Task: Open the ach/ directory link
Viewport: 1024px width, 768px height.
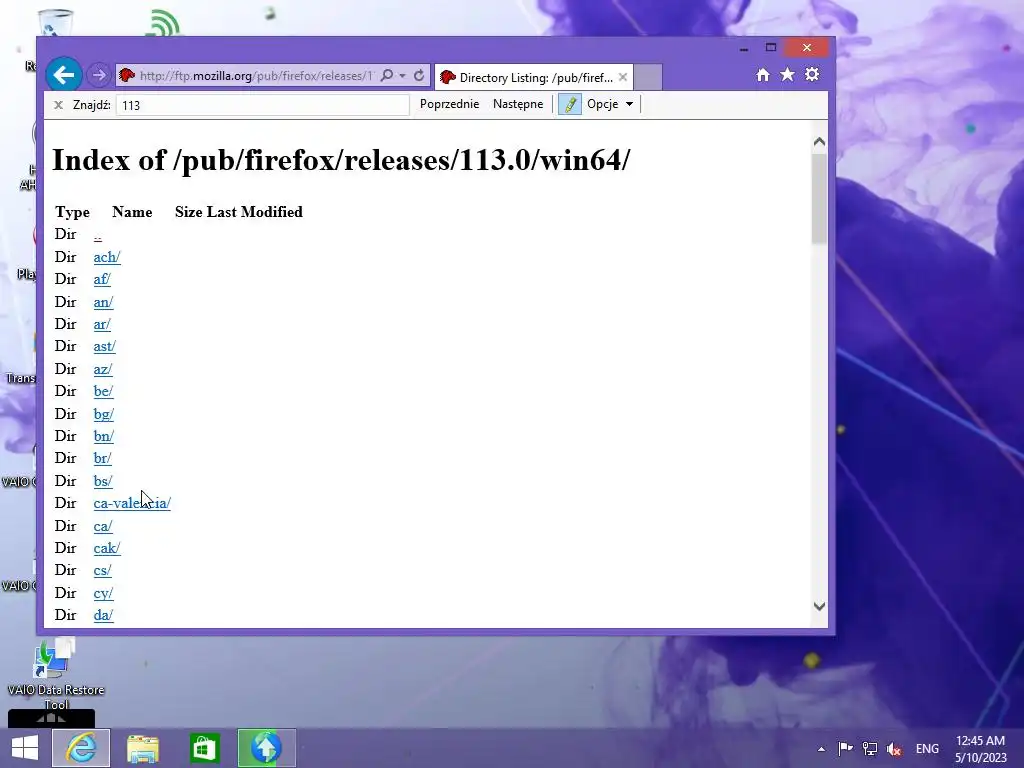Action: (x=106, y=257)
